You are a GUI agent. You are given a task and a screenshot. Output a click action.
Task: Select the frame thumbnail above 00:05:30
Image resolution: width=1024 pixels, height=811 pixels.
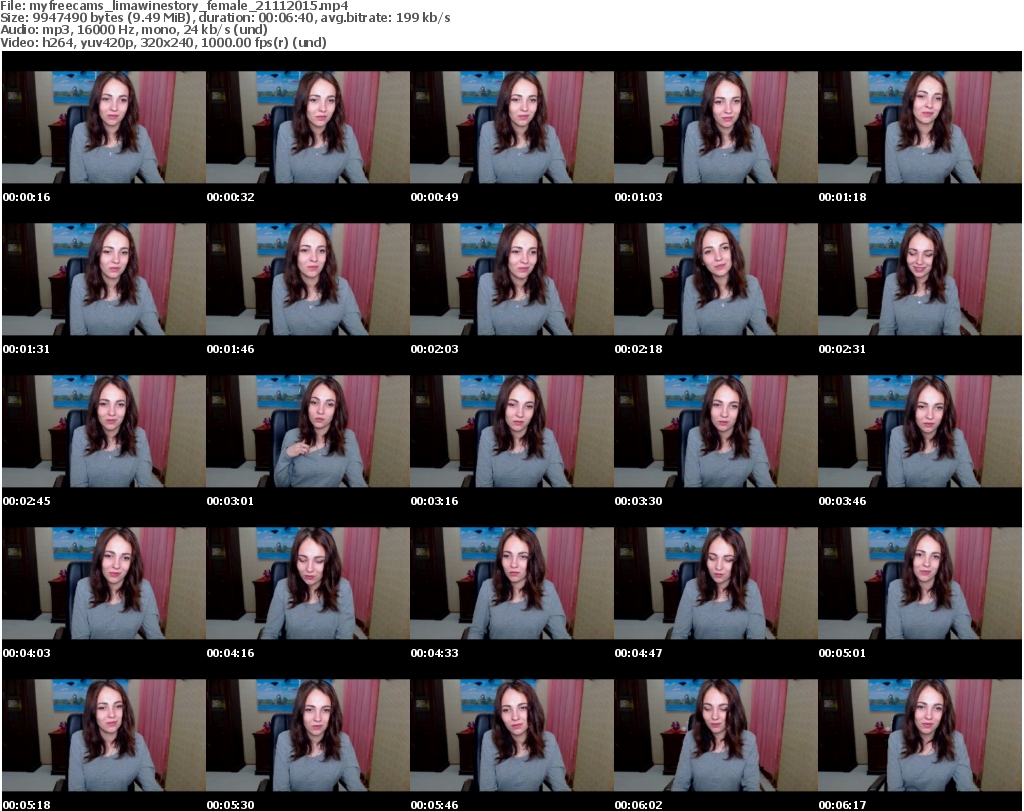pyautogui.click(x=308, y=736)
